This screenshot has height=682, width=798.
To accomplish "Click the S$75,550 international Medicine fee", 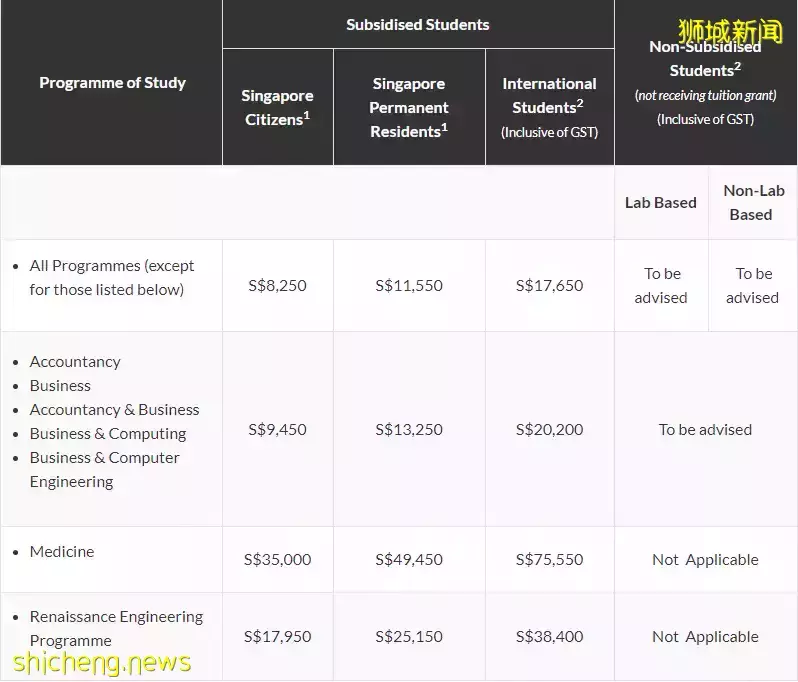I will 549,560.
